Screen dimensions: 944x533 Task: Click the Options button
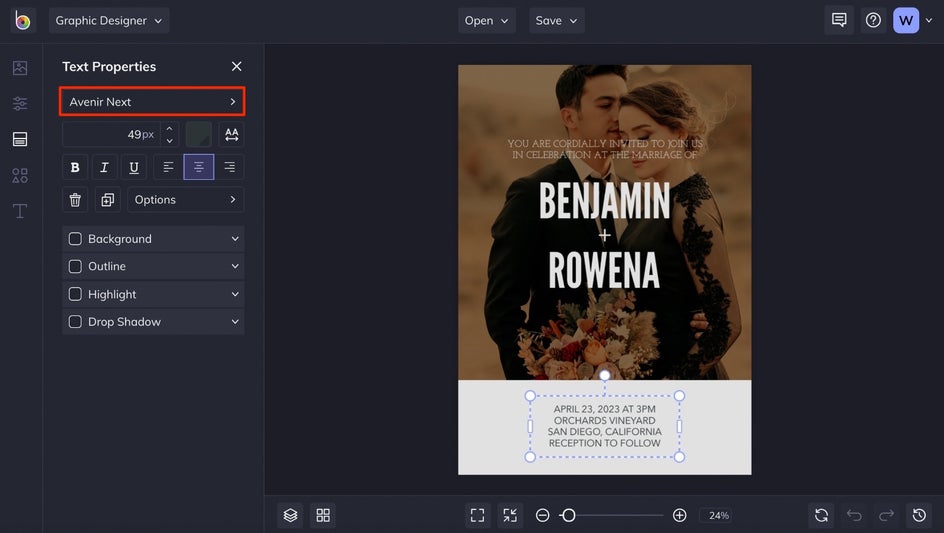point(185,200)
